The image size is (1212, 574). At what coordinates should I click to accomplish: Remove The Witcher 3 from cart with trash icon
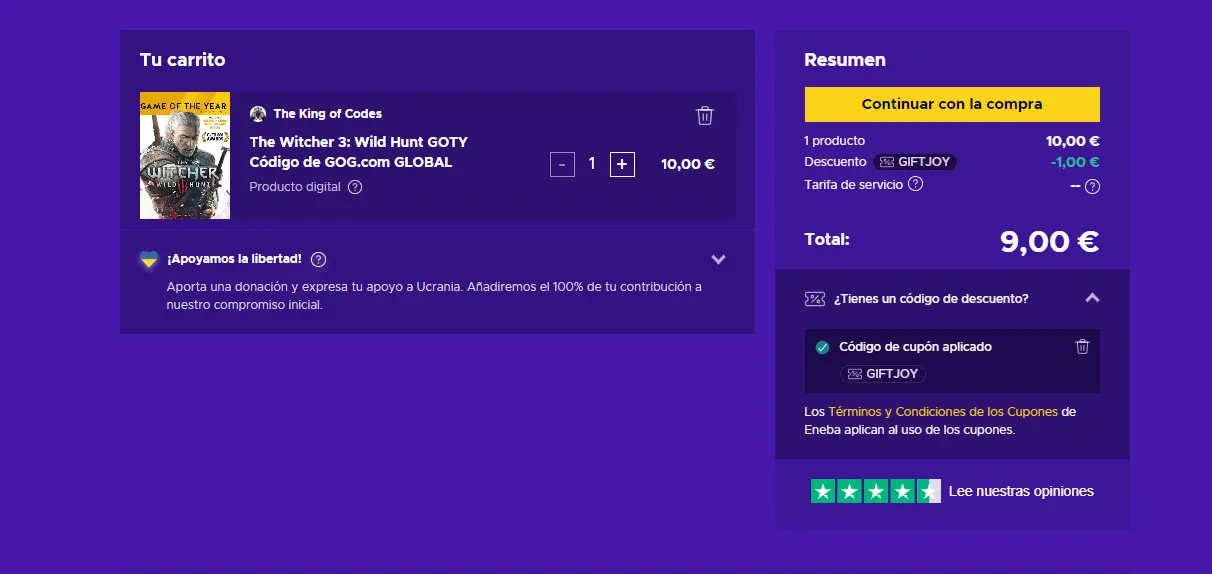coord(705,116)
